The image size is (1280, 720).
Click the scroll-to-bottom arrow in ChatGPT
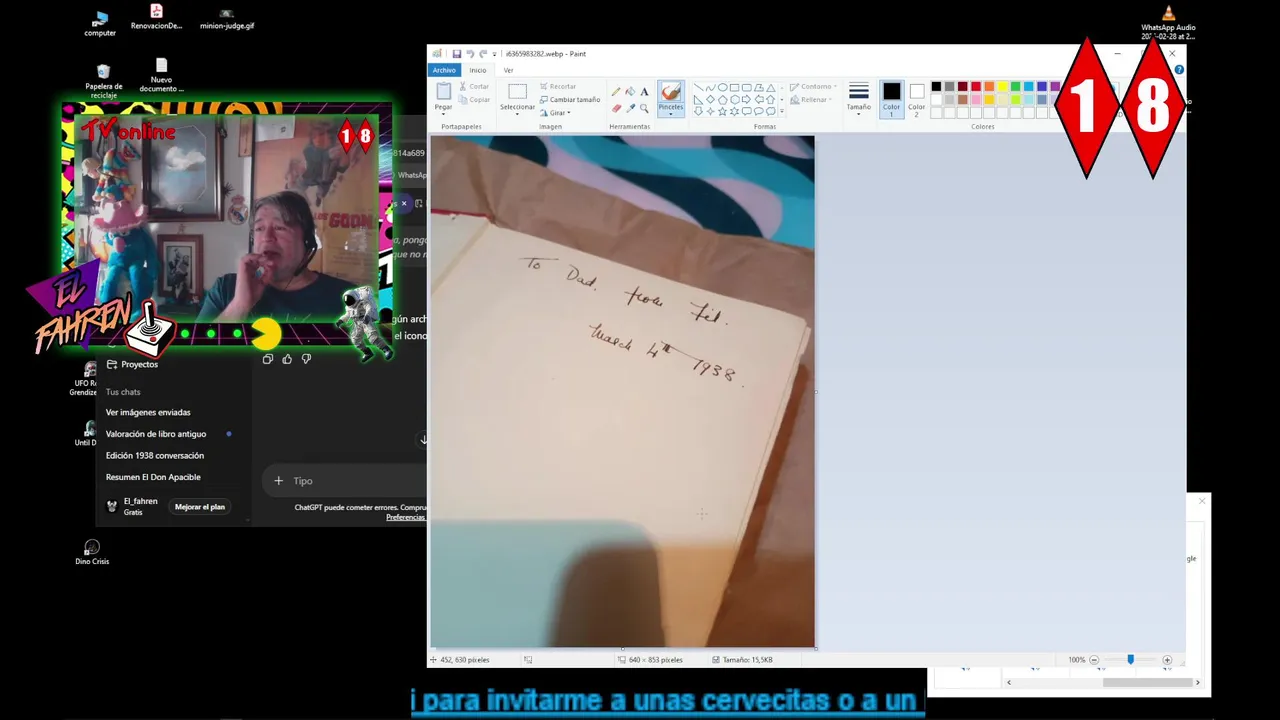[423, 440]
